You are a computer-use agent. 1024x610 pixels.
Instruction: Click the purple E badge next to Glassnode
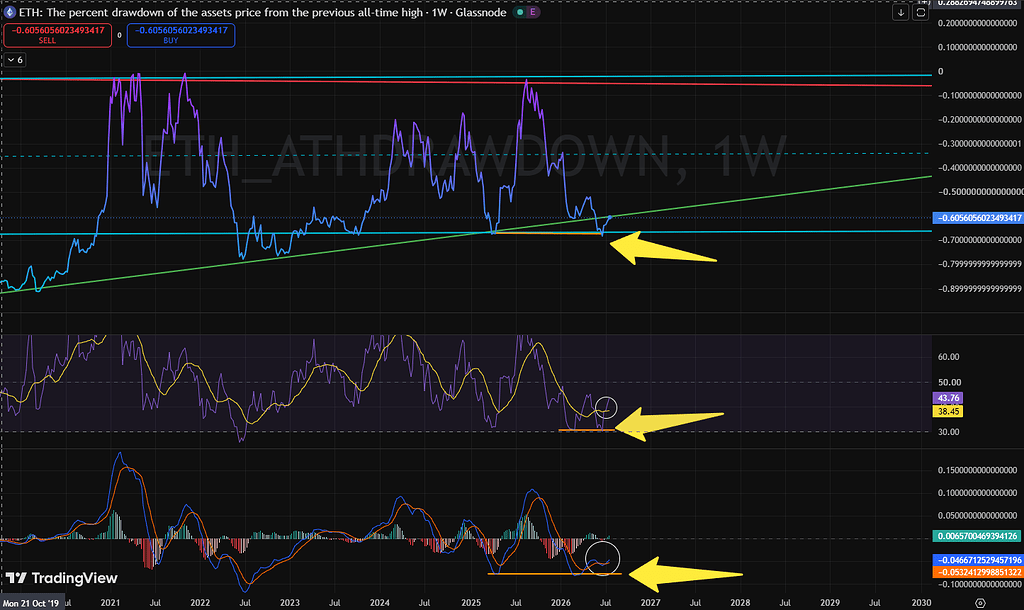pyautogui.click(x=533, y=12)
